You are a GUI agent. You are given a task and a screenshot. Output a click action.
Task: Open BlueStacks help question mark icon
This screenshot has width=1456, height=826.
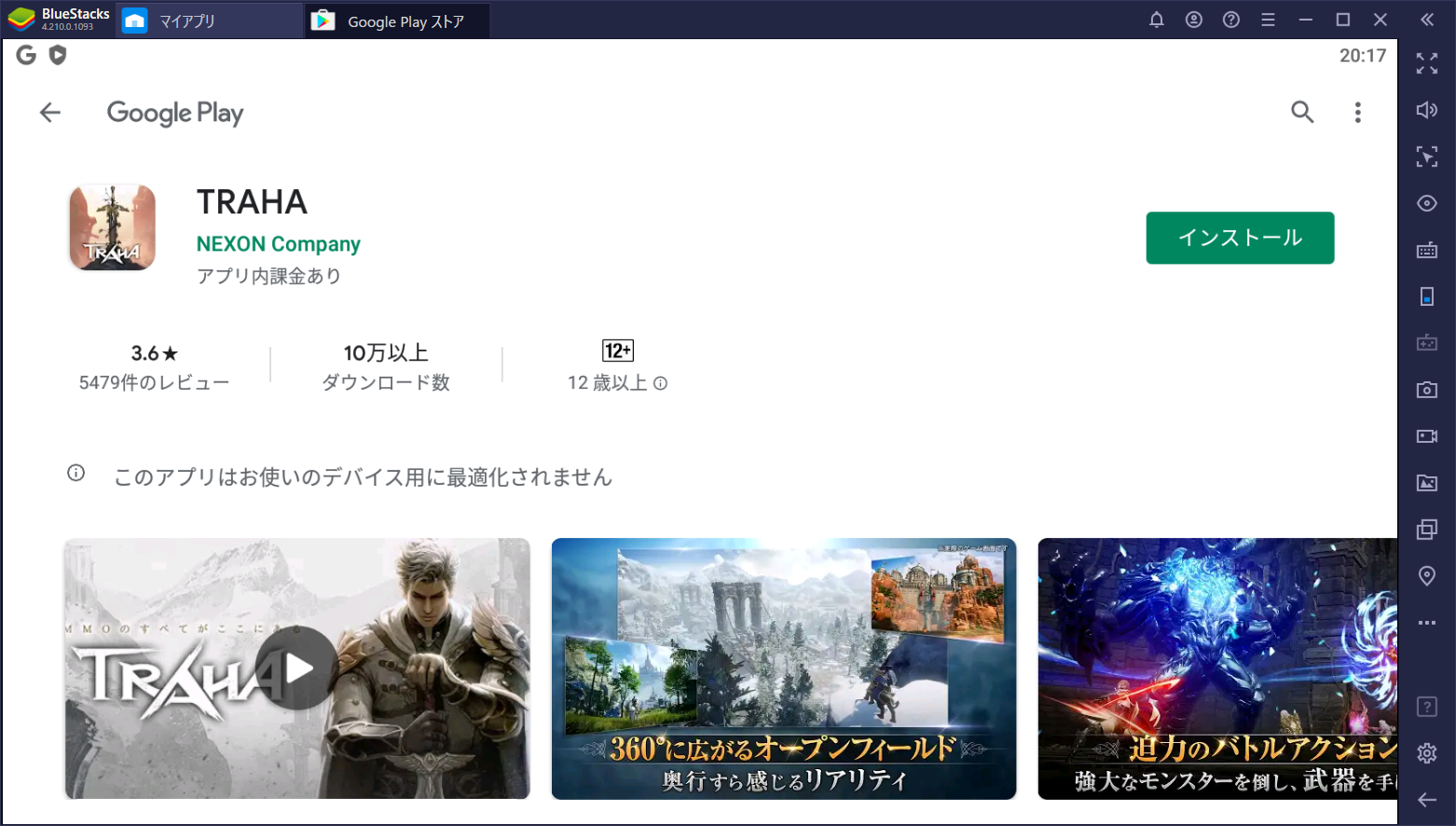(x=1231, y=20)
